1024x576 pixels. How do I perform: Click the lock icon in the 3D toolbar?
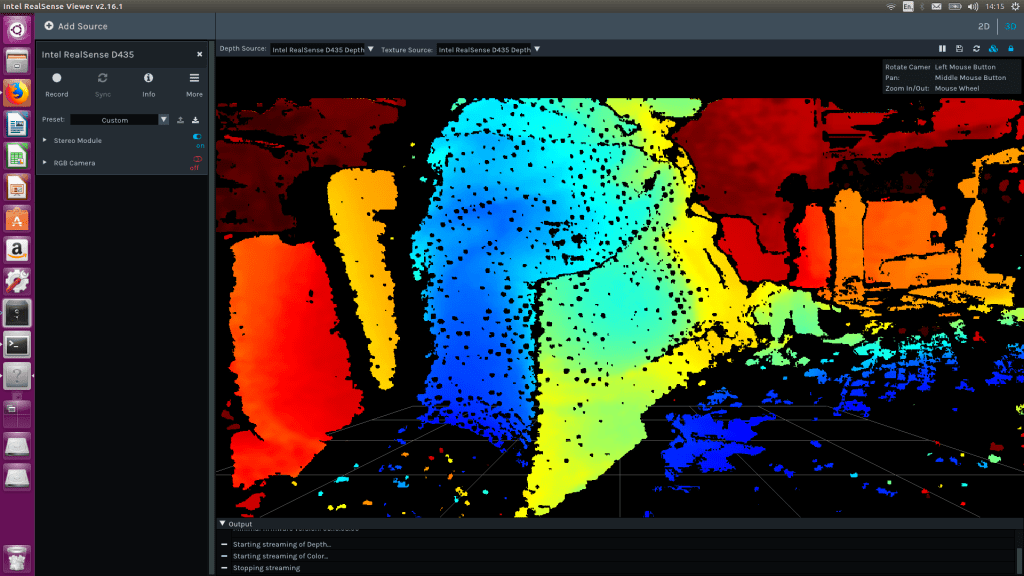pyautogui.click(x=1011, y=48)
